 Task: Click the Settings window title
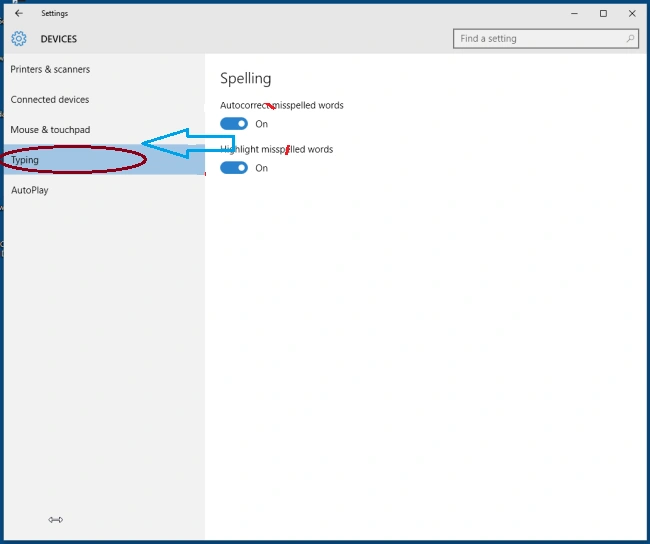(54, 13)
